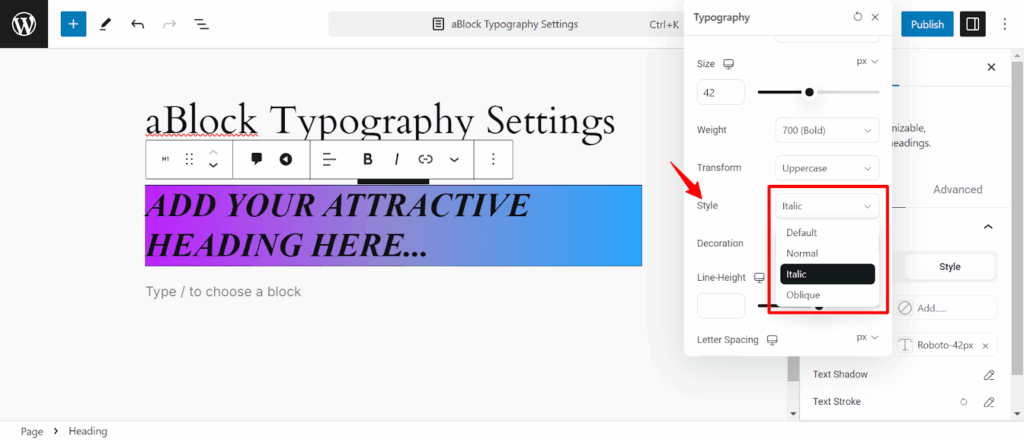
Task: Edit Text Shadow pencil icon
Action: [989, 375]
